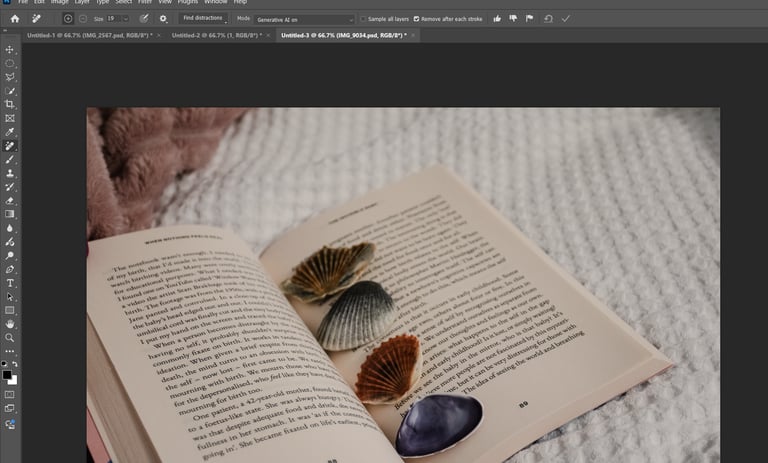
Task: Open the Layer menu
Action: (82, 2)
